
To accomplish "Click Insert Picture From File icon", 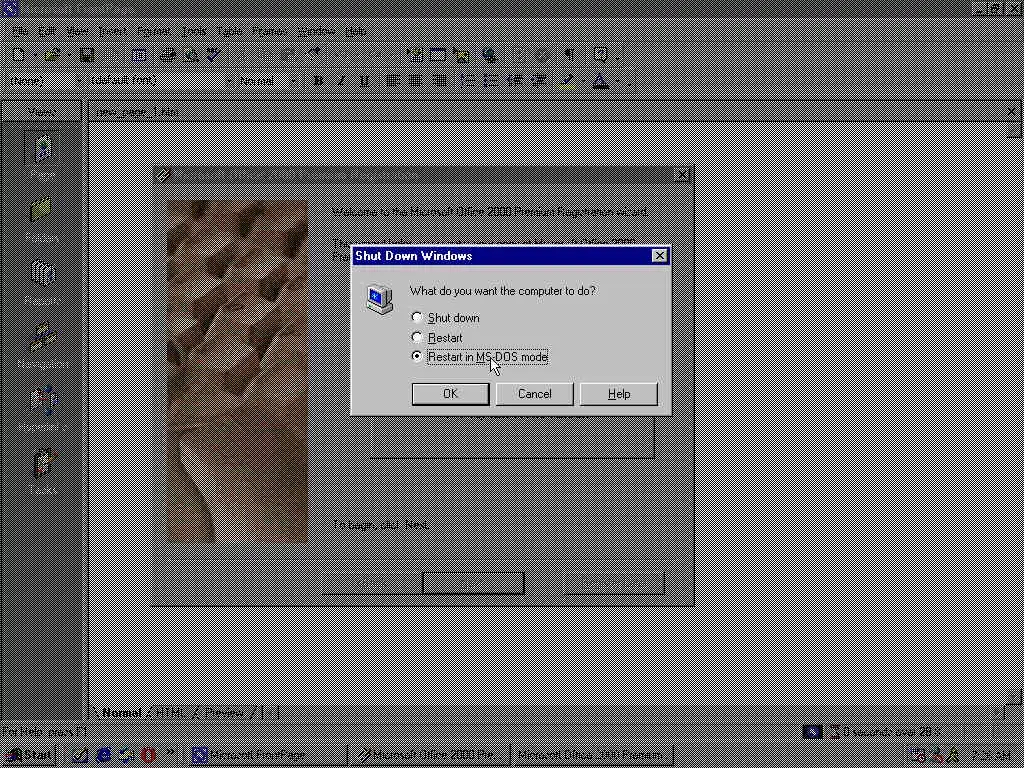I will 462,56.
